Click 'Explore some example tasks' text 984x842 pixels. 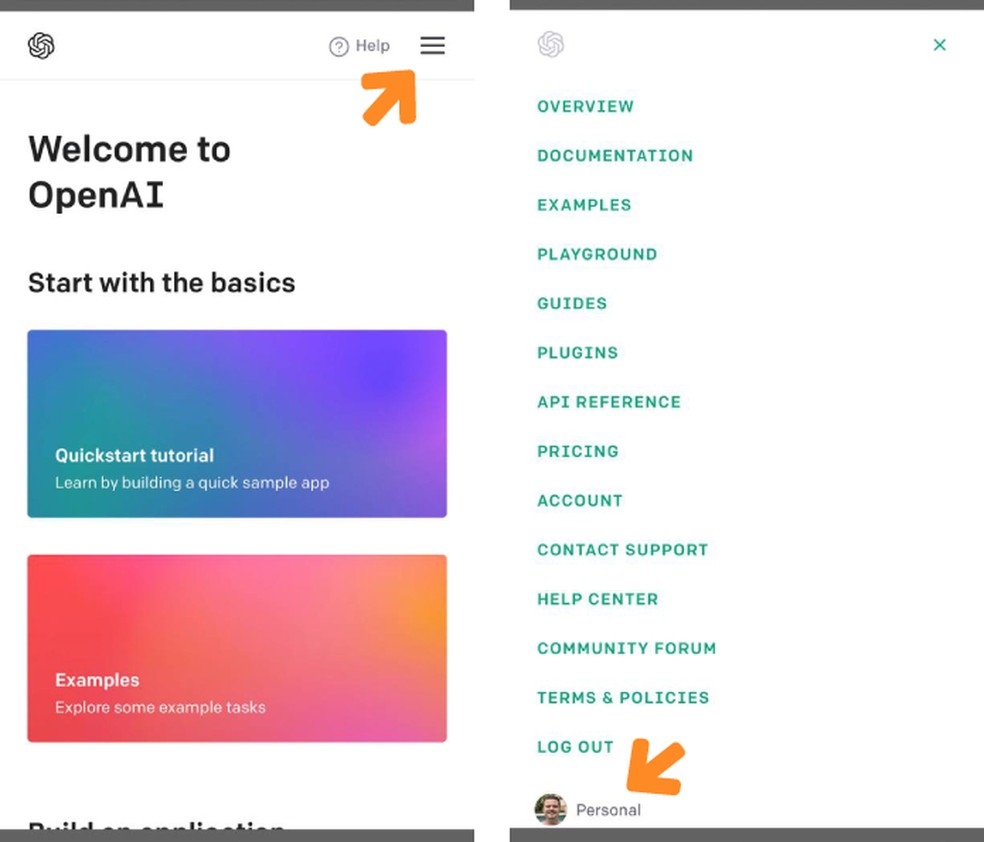(x=160, y=707)
